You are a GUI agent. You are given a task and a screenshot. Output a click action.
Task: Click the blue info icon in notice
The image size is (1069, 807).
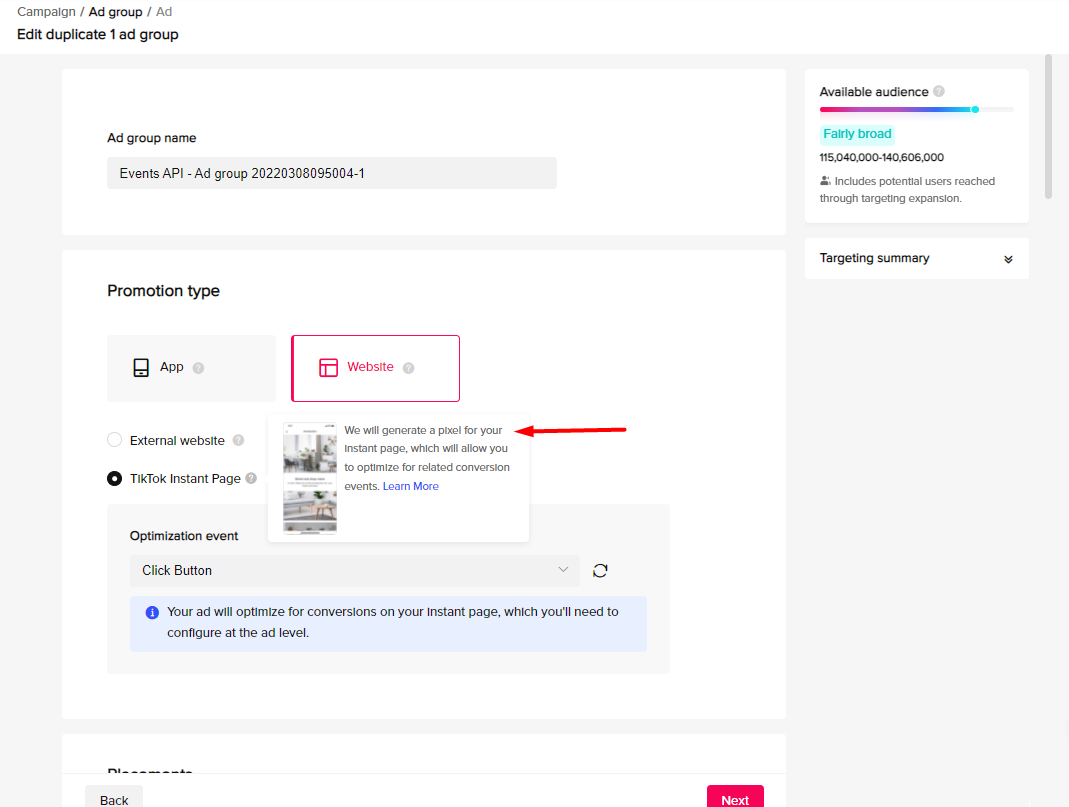coord(152,612)
